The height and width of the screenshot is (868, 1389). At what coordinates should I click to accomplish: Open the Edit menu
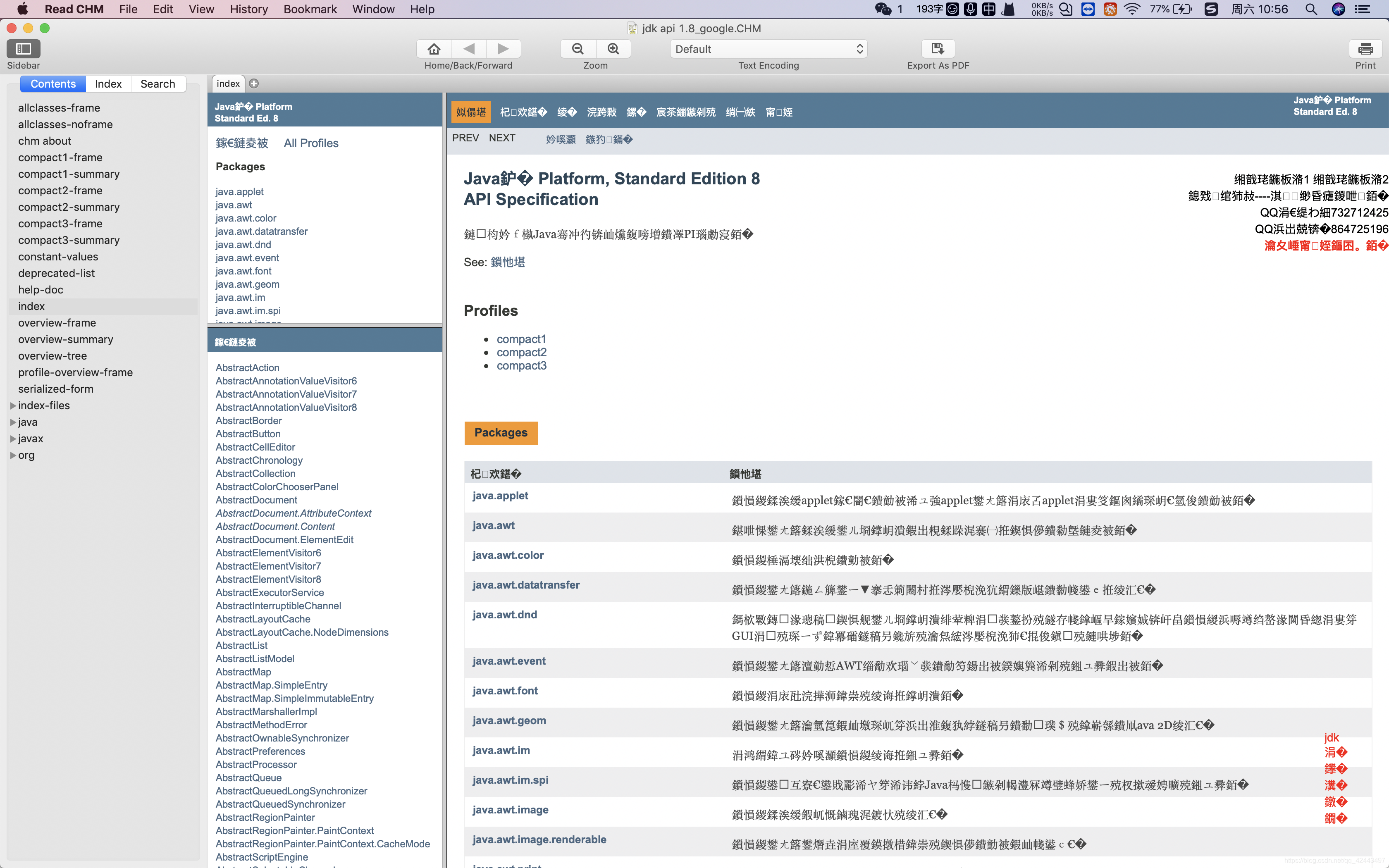163,9
